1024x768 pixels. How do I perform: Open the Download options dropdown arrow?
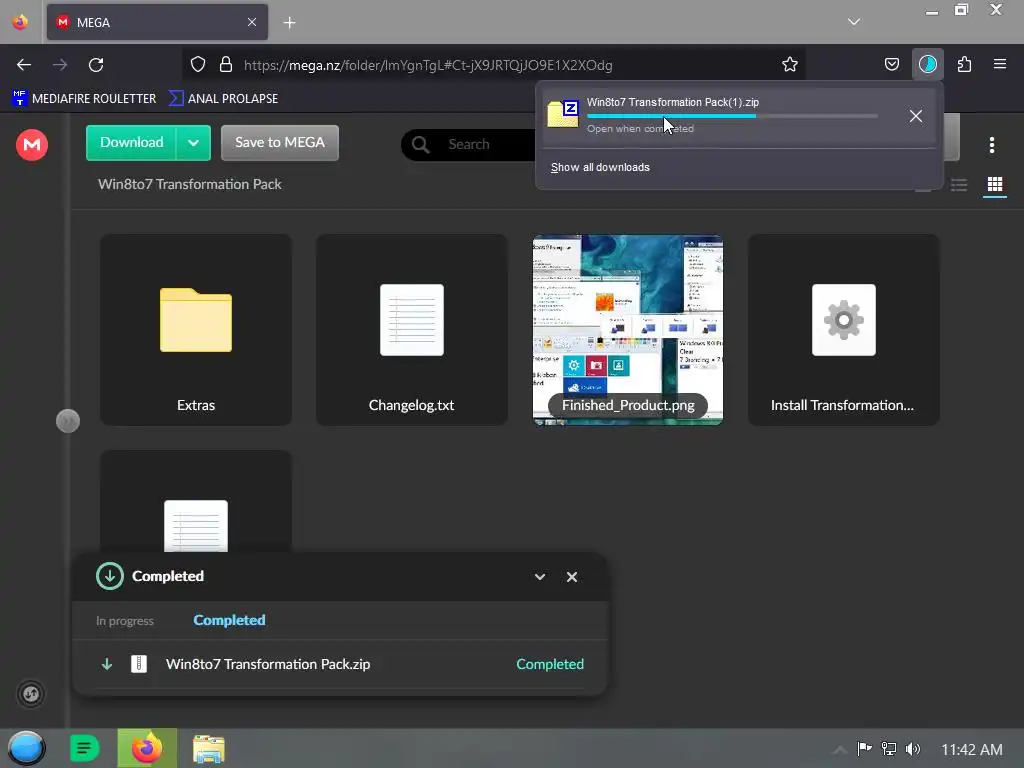[193, 142]
